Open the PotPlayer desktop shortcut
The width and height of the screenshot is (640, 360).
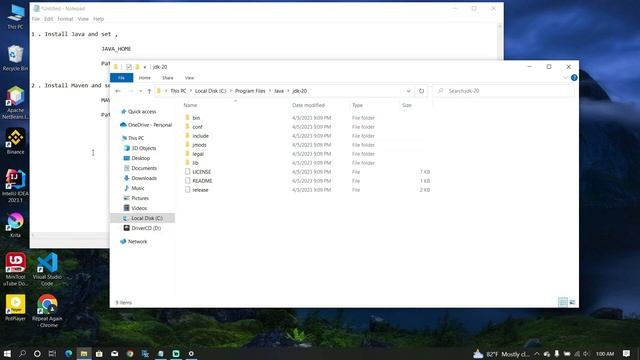[x=16, y=307]
